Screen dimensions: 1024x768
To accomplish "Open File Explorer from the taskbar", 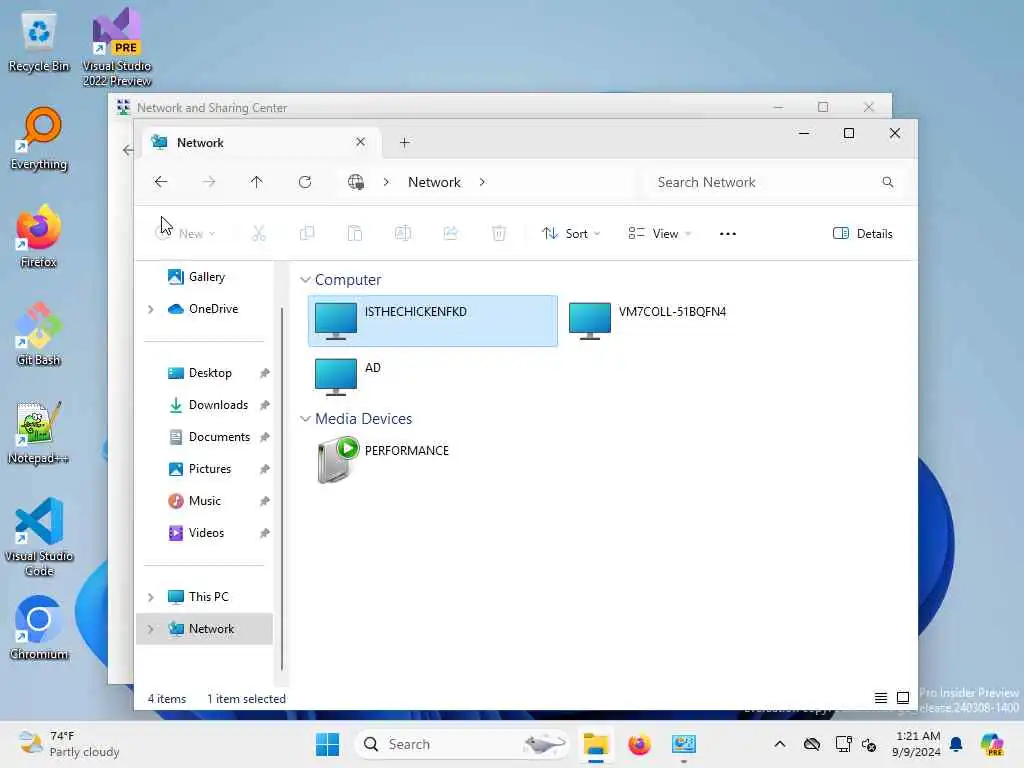I will [596, 744].
